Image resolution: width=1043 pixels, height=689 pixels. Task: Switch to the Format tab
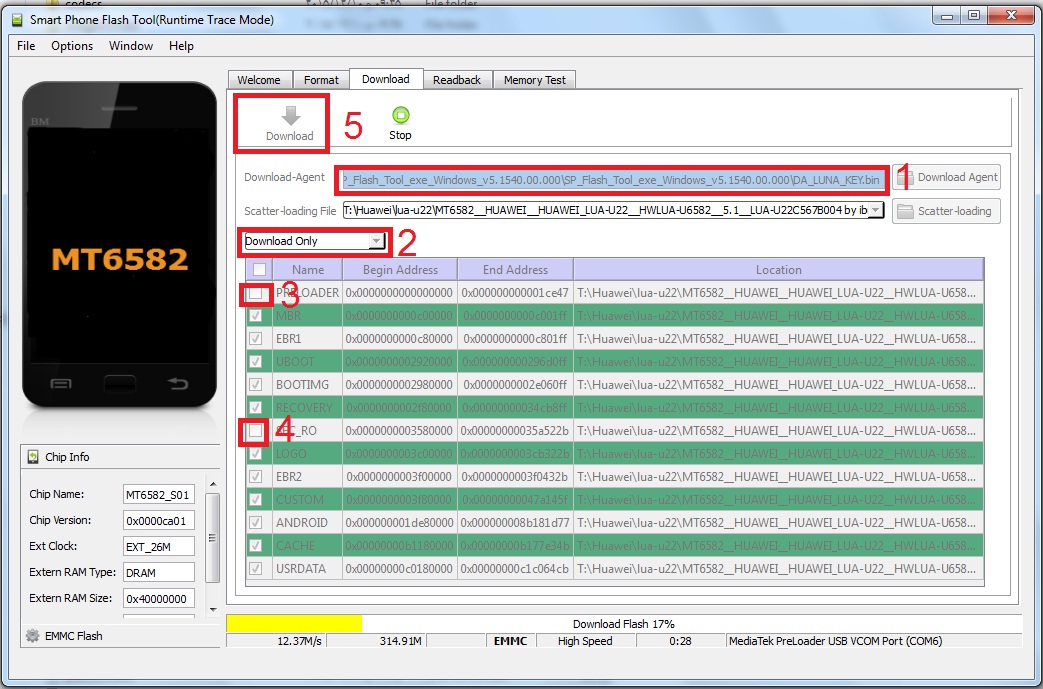(x=321, y=80)
